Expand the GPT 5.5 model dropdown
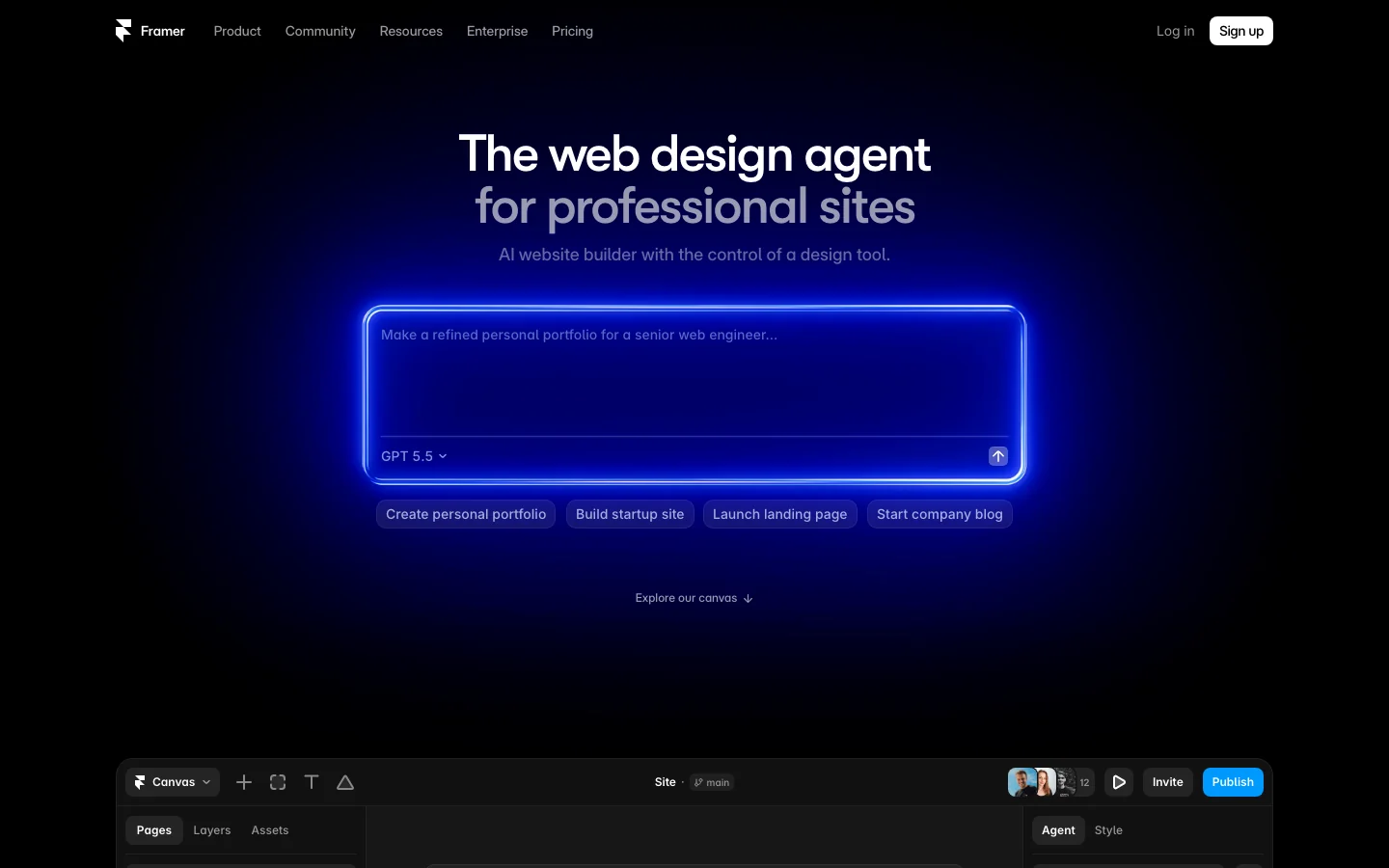Screen dimensions: 1389x868 pyautogui.click(x=414, y=456)
